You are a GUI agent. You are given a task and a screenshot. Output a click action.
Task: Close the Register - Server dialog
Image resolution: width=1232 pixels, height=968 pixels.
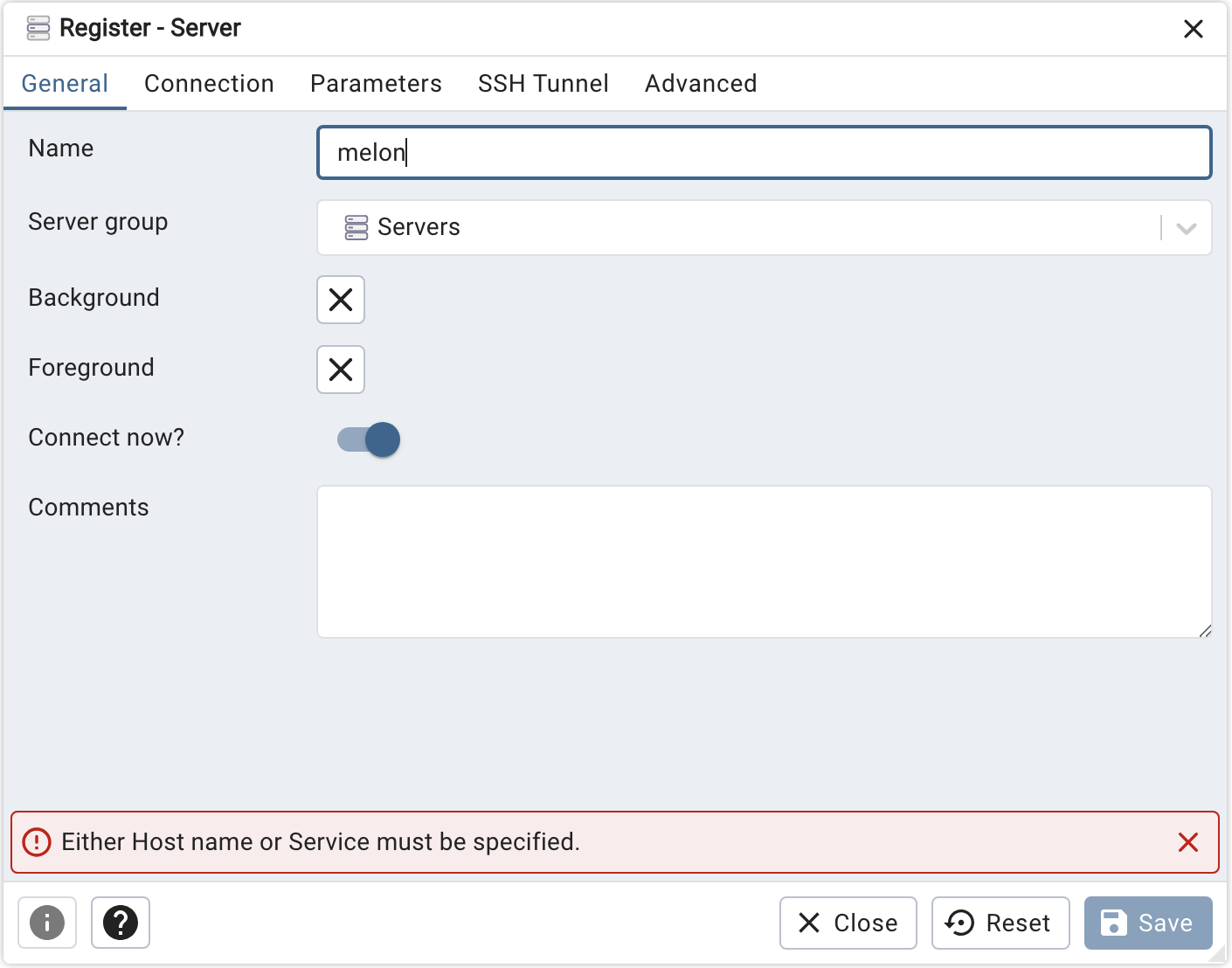(1194, 29)
